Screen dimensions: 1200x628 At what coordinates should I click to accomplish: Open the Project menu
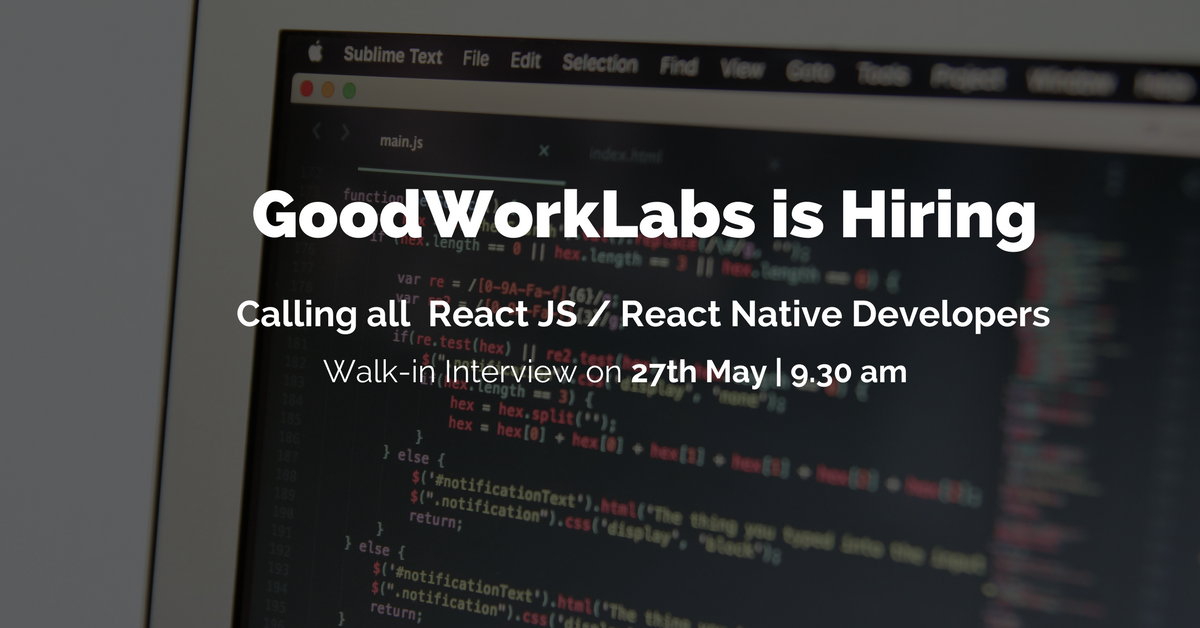click(x=966, y=78)
